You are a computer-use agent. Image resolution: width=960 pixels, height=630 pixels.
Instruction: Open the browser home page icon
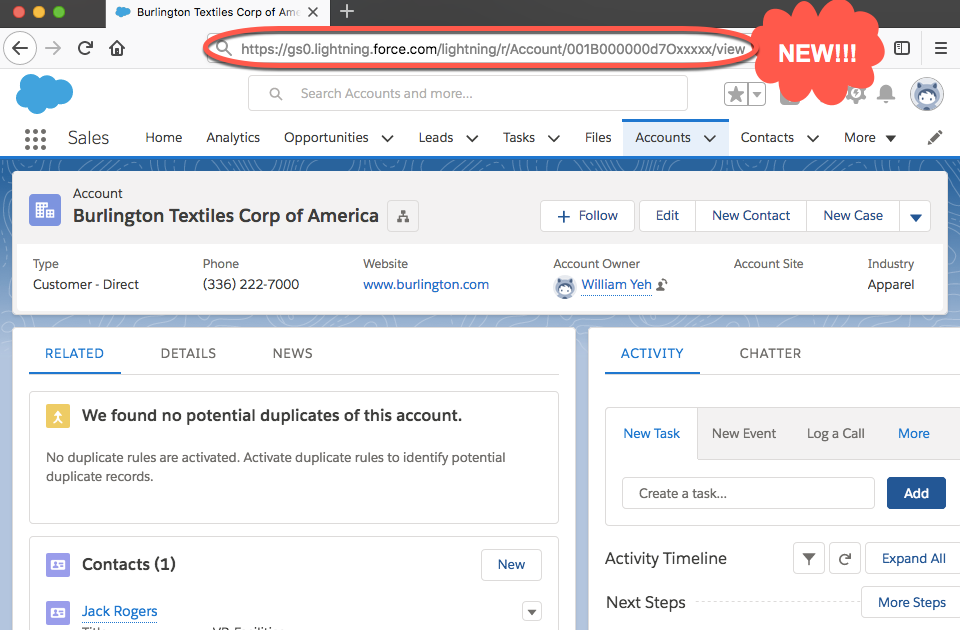(x=117, y=48)
